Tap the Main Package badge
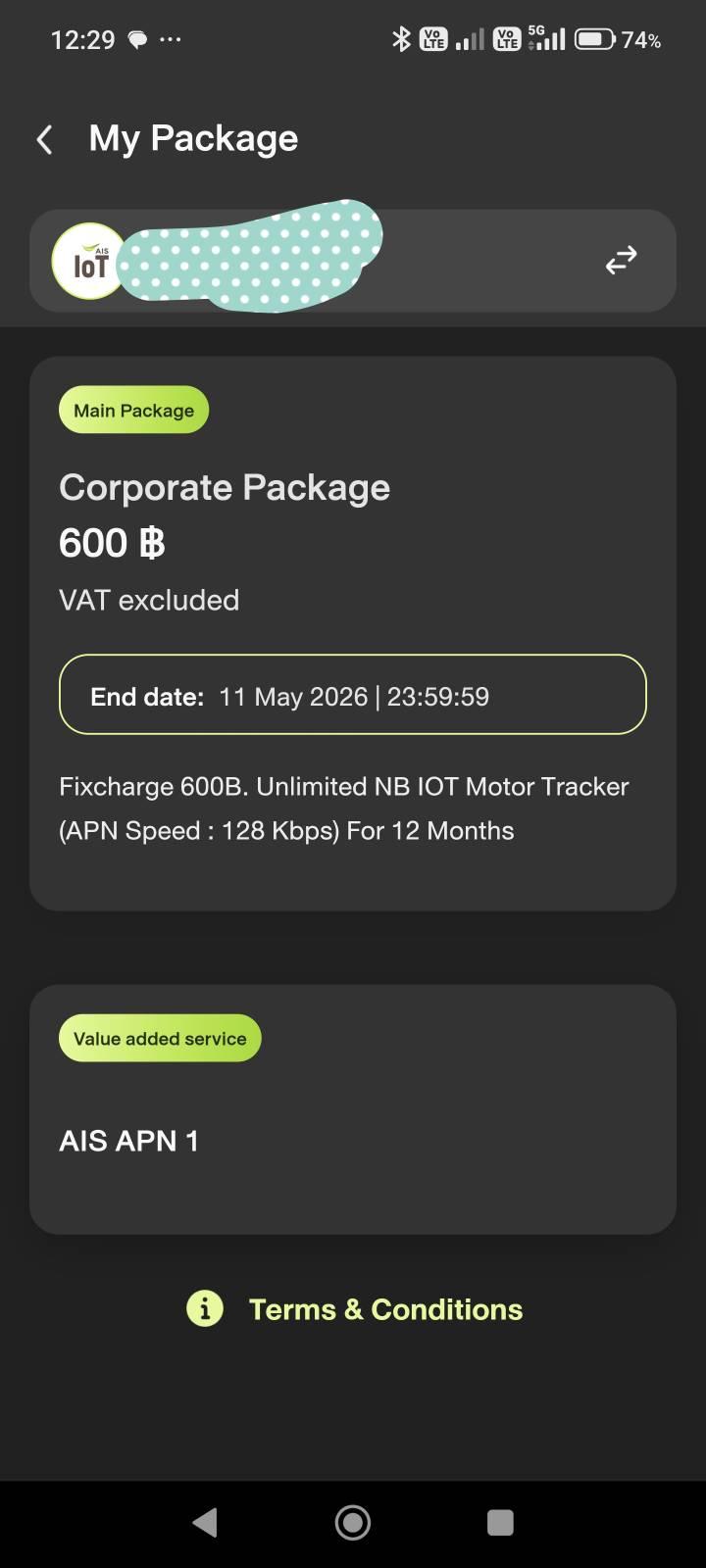Image resolution: width=706 pixels, height=1568 pixels. pyautogui.click(x=133, y=411)
